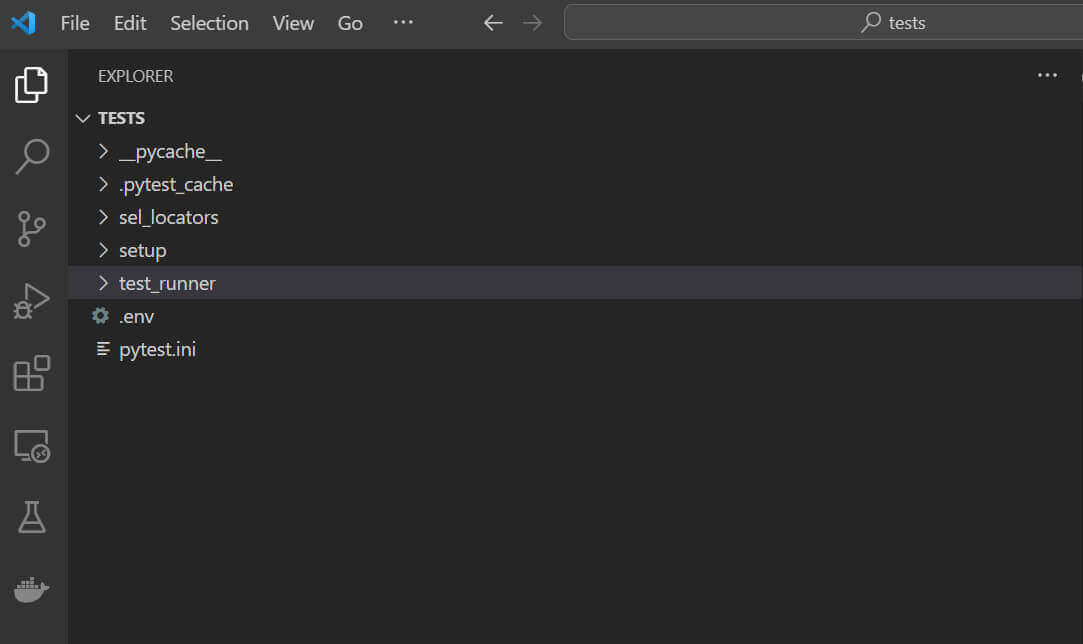The height and width of the screenshot is (644, 1083).
Task: Select the Source Control icon
Action: click(33, 228)
